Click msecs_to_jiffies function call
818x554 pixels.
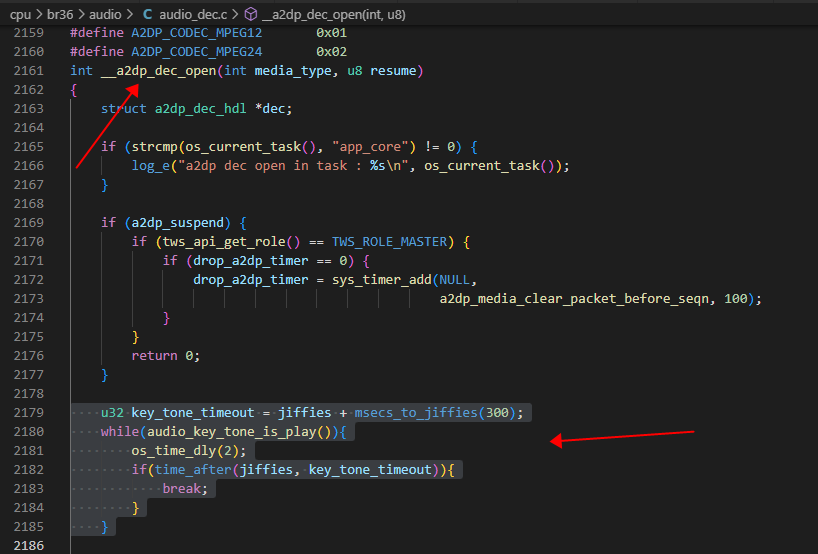point(416,413)
